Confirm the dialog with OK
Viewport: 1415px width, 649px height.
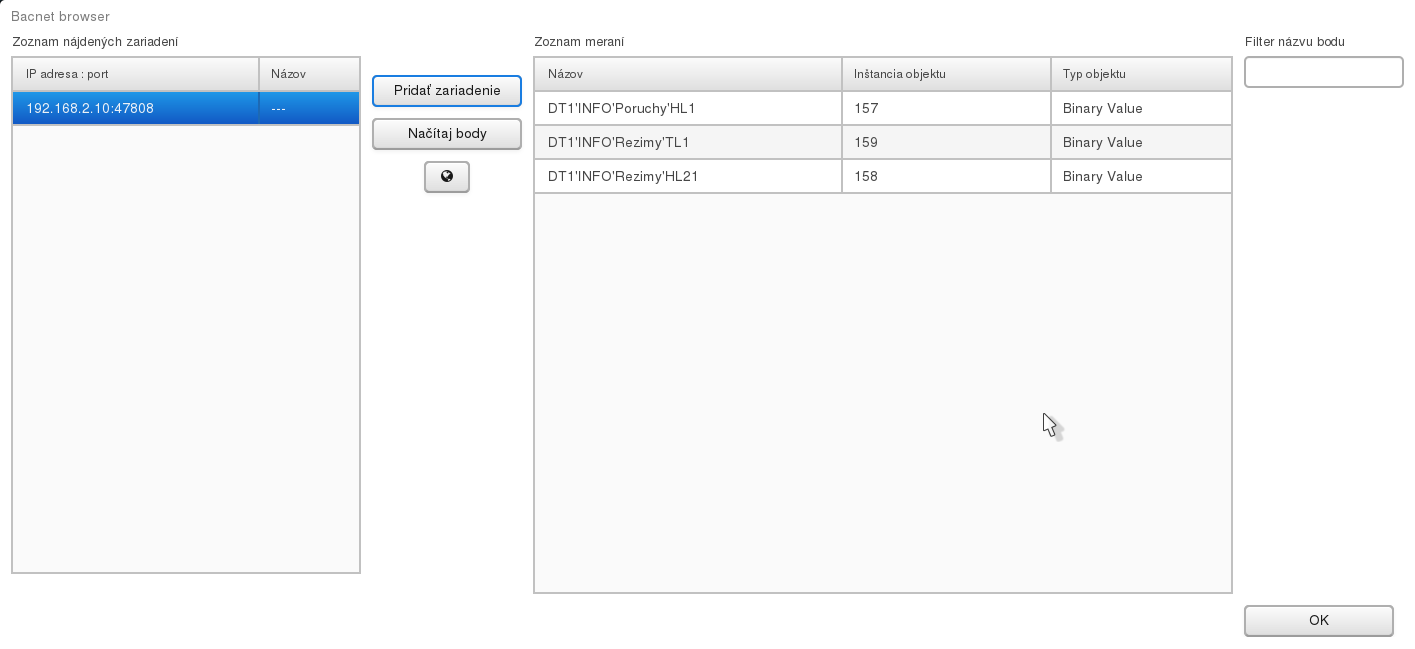[x=1318, y=620]
